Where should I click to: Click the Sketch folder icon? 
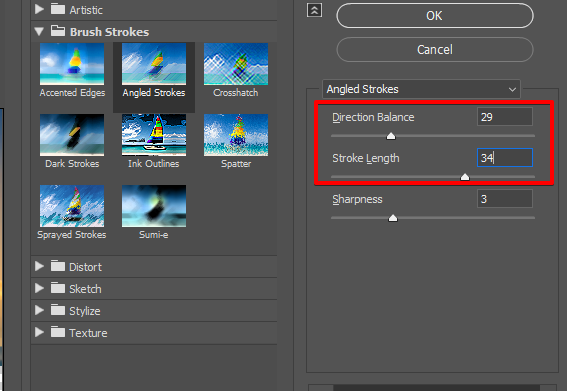pos(57,288)
